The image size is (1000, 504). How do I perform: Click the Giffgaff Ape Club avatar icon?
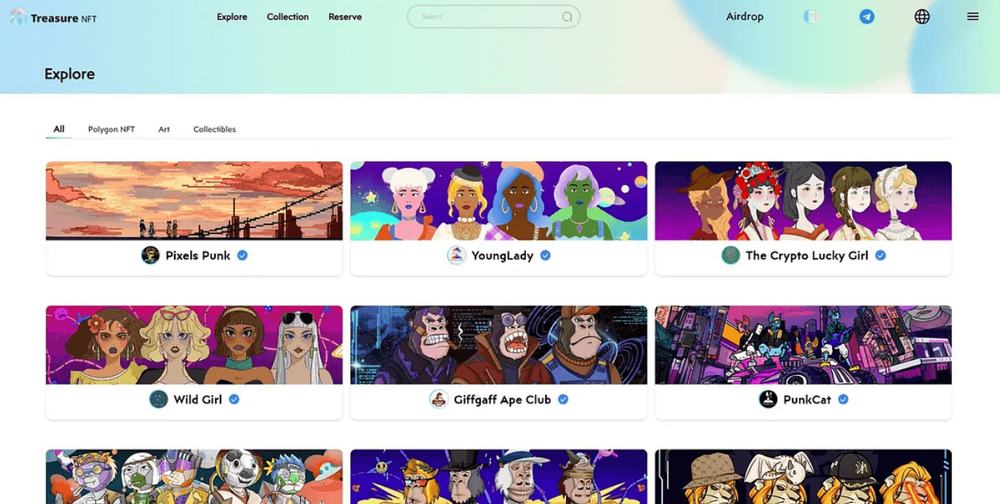[x=438, y=399]
